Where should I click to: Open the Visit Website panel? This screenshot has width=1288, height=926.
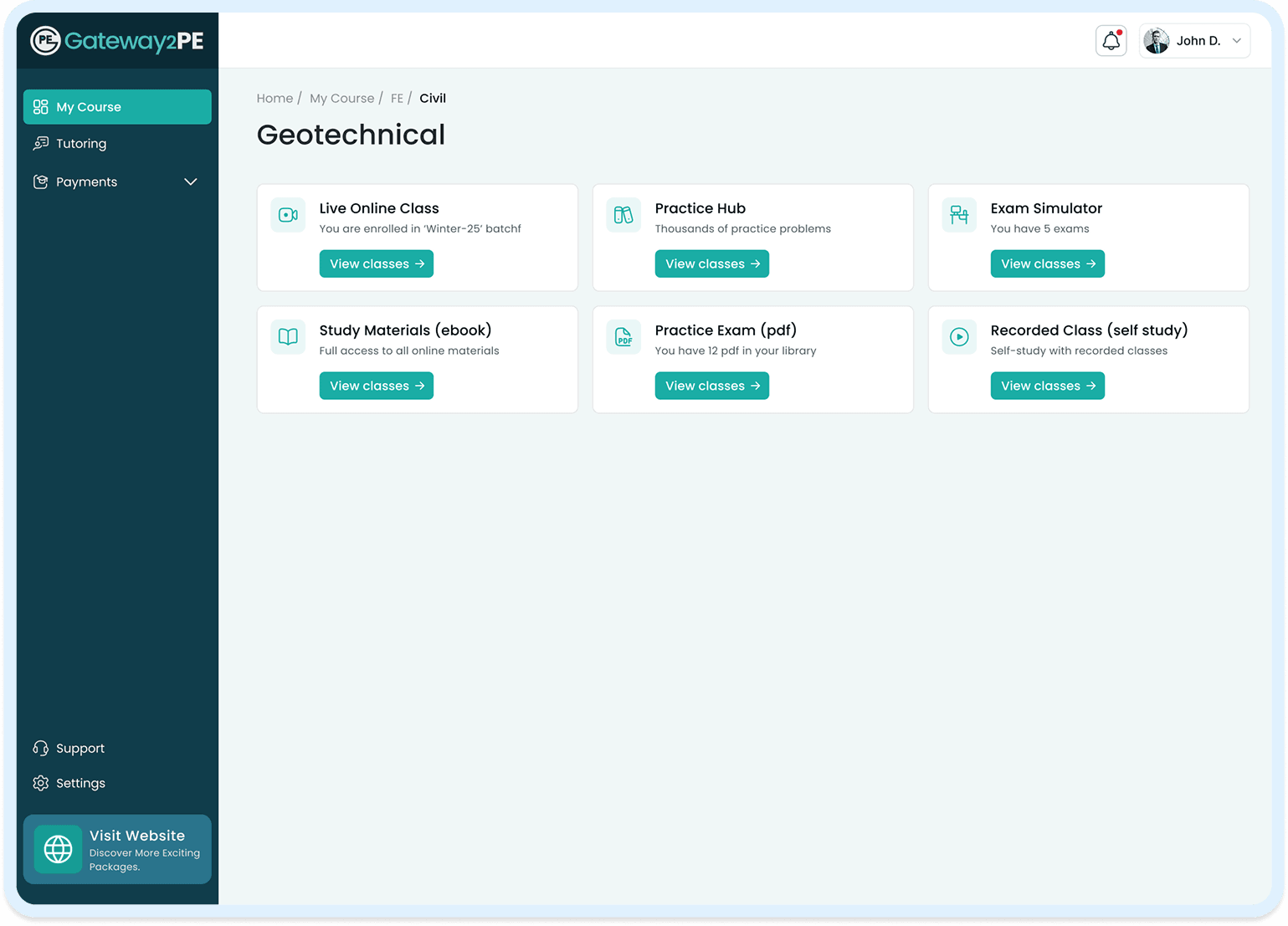(117, 849)
